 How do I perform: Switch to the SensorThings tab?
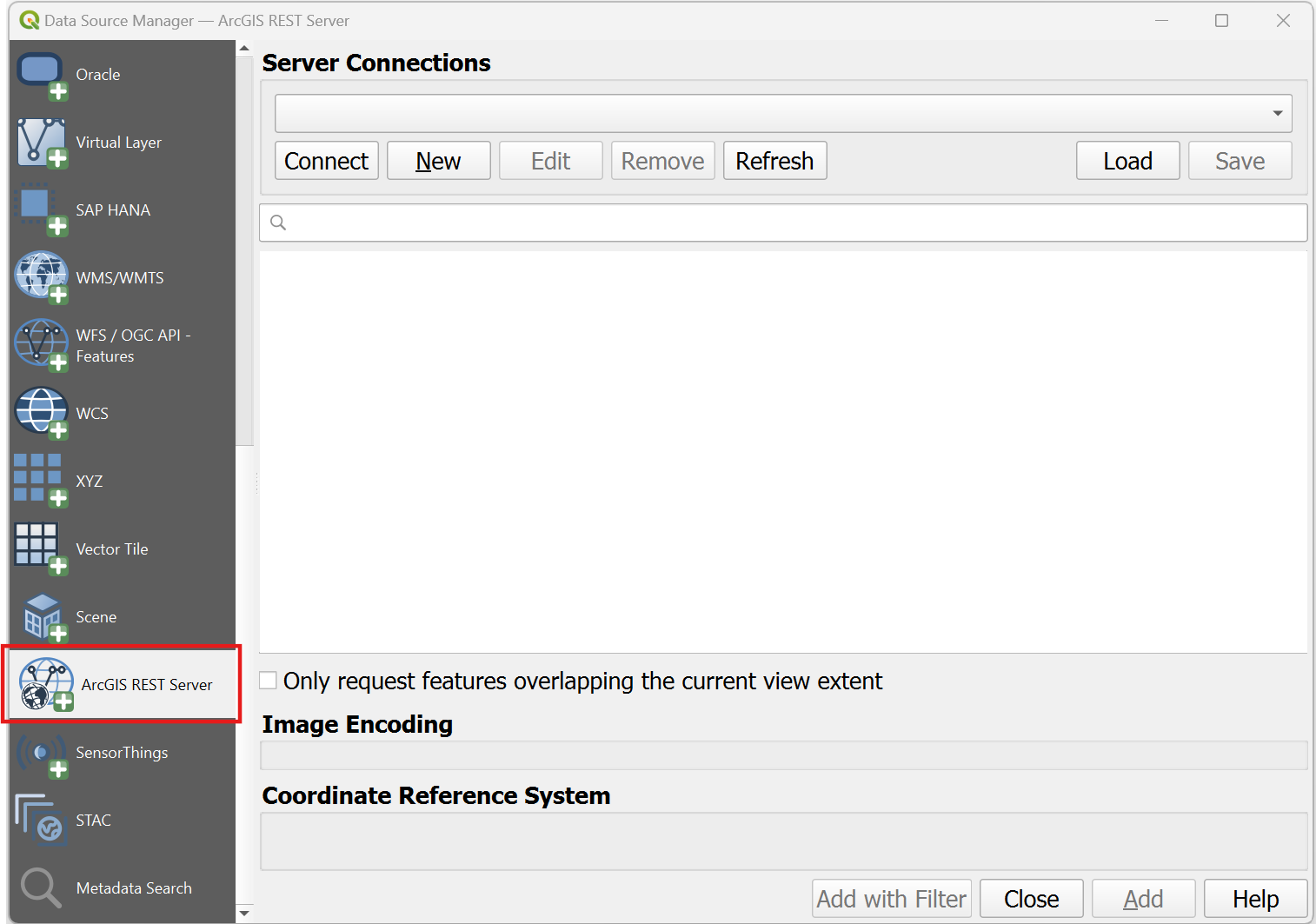point(123,753)
